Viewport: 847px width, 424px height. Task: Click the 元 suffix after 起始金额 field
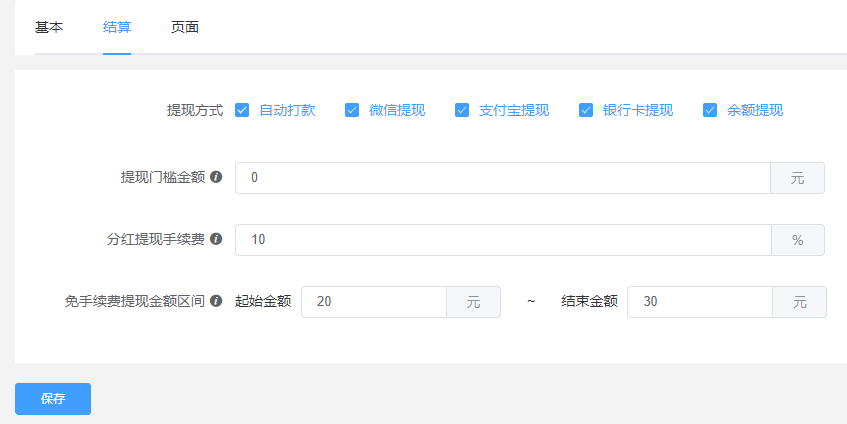coord(474,302)
